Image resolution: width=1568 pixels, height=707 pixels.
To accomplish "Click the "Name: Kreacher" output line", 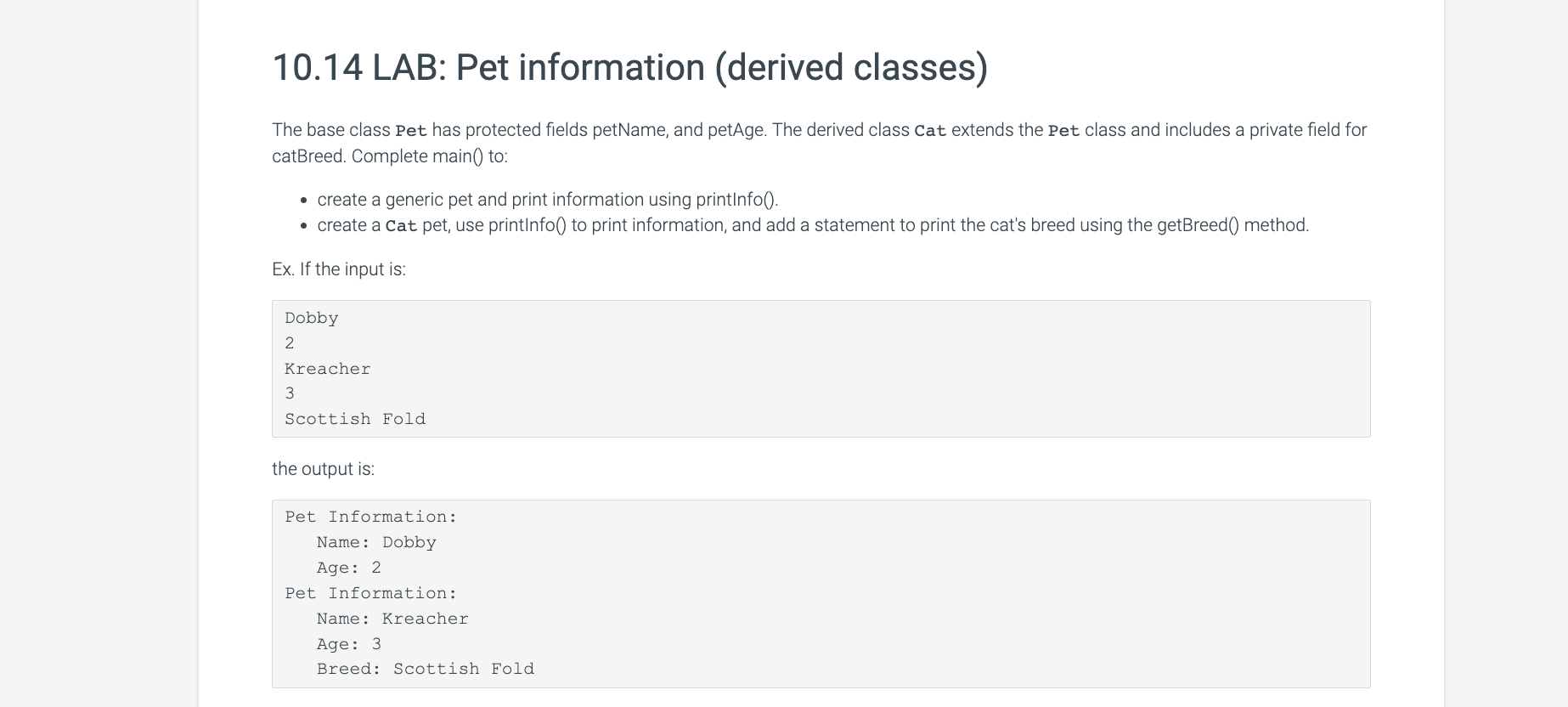I will pyautogui.click(x=392, y=619).
